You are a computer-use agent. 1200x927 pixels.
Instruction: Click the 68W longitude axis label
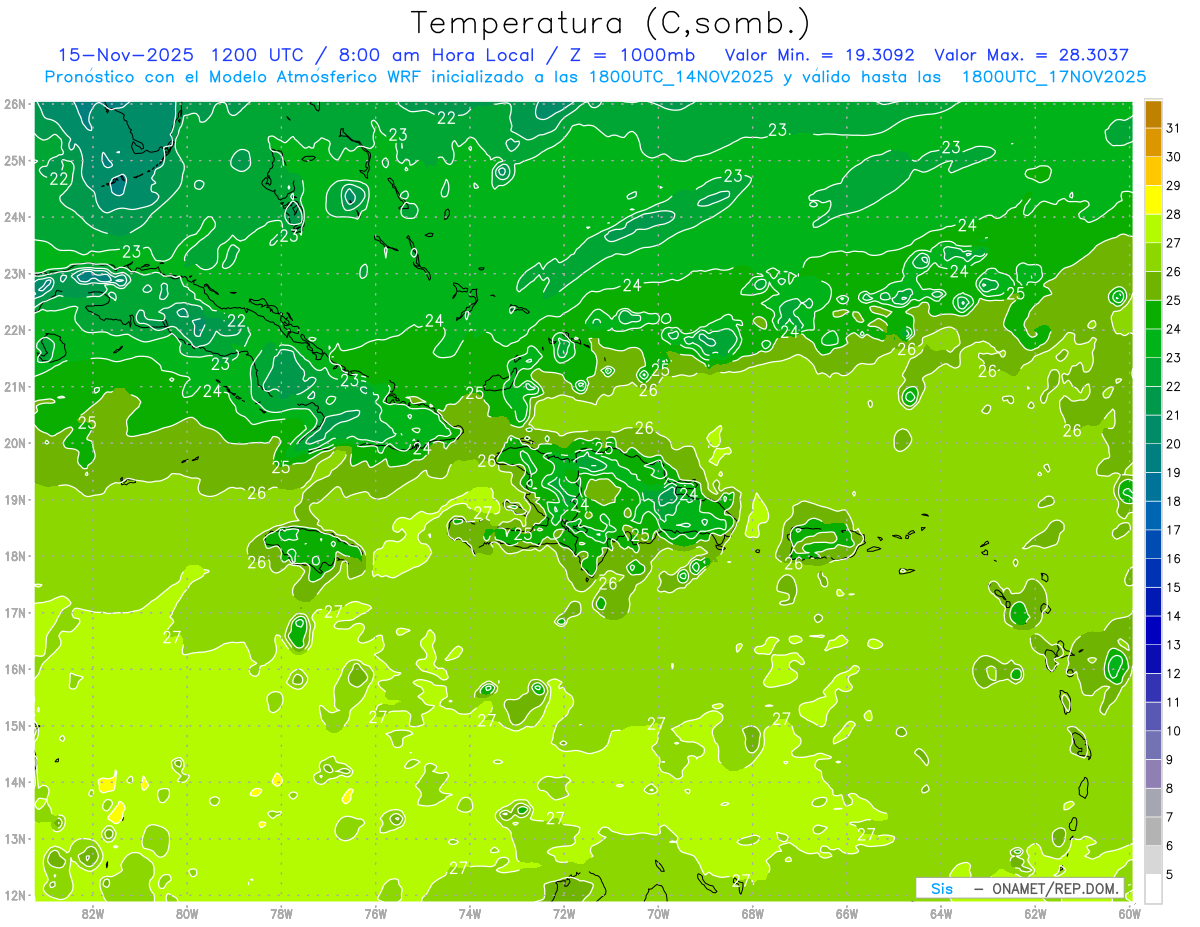[753, 913]
